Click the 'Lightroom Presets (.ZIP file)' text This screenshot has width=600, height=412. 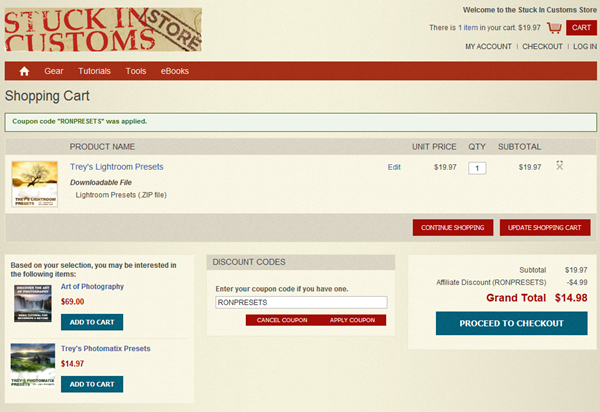pyautogui.click(x=121, y=195)
